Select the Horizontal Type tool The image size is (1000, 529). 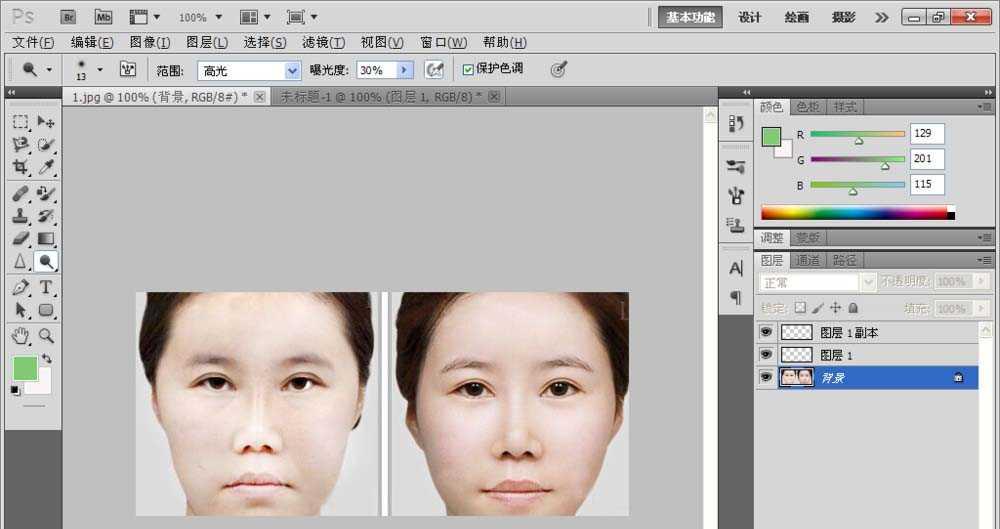[x=45, y=287]
